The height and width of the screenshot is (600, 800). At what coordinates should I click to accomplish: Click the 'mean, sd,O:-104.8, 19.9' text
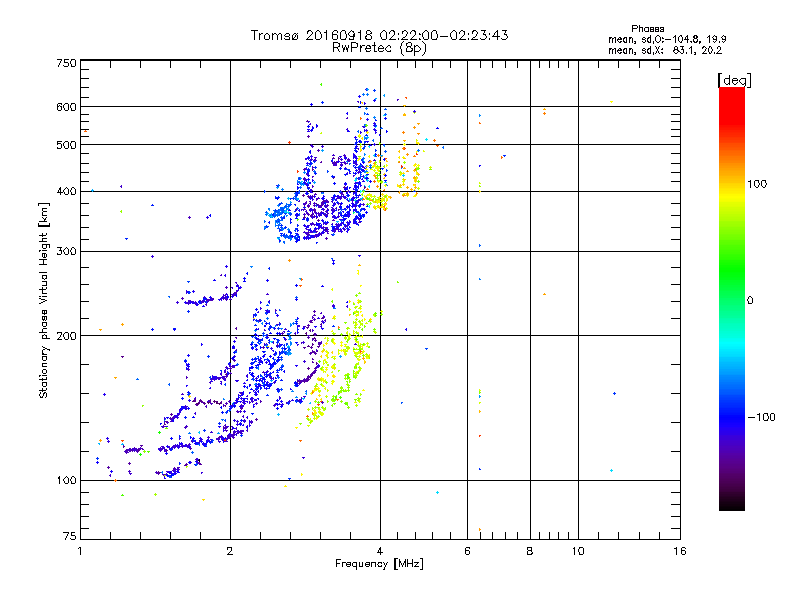click(x=667, y=39)
